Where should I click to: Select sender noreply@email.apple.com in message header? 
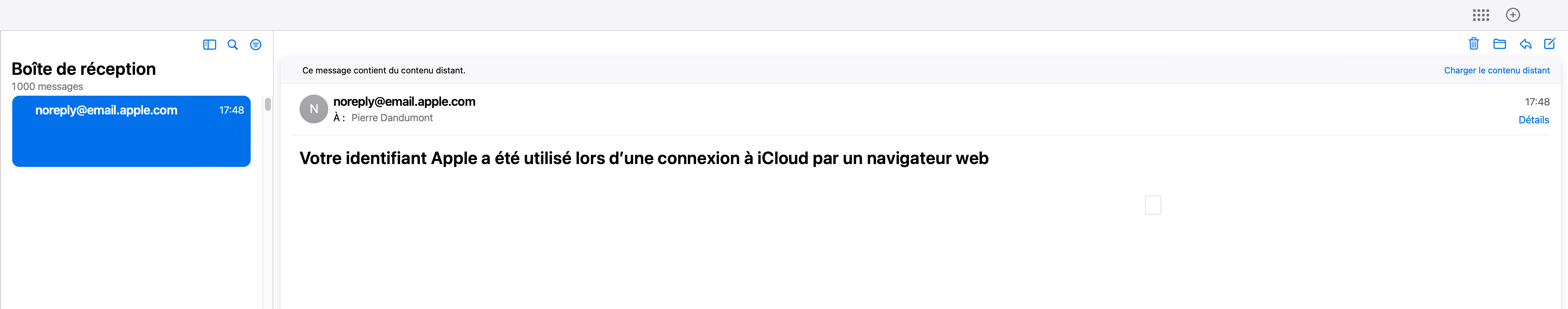(x=404, y=102)
